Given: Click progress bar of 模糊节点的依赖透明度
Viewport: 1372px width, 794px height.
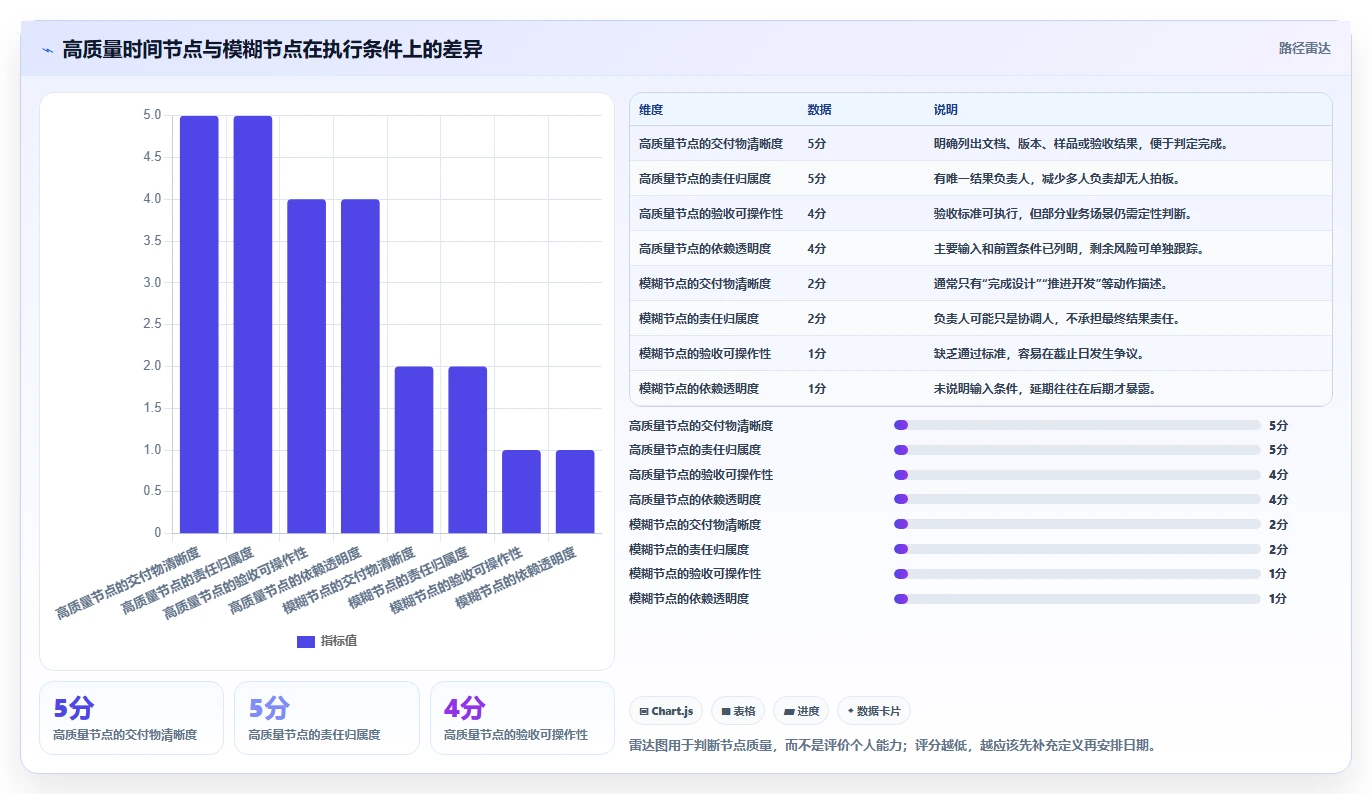Looking at the screenshot, I should (x=1077, y=599).
